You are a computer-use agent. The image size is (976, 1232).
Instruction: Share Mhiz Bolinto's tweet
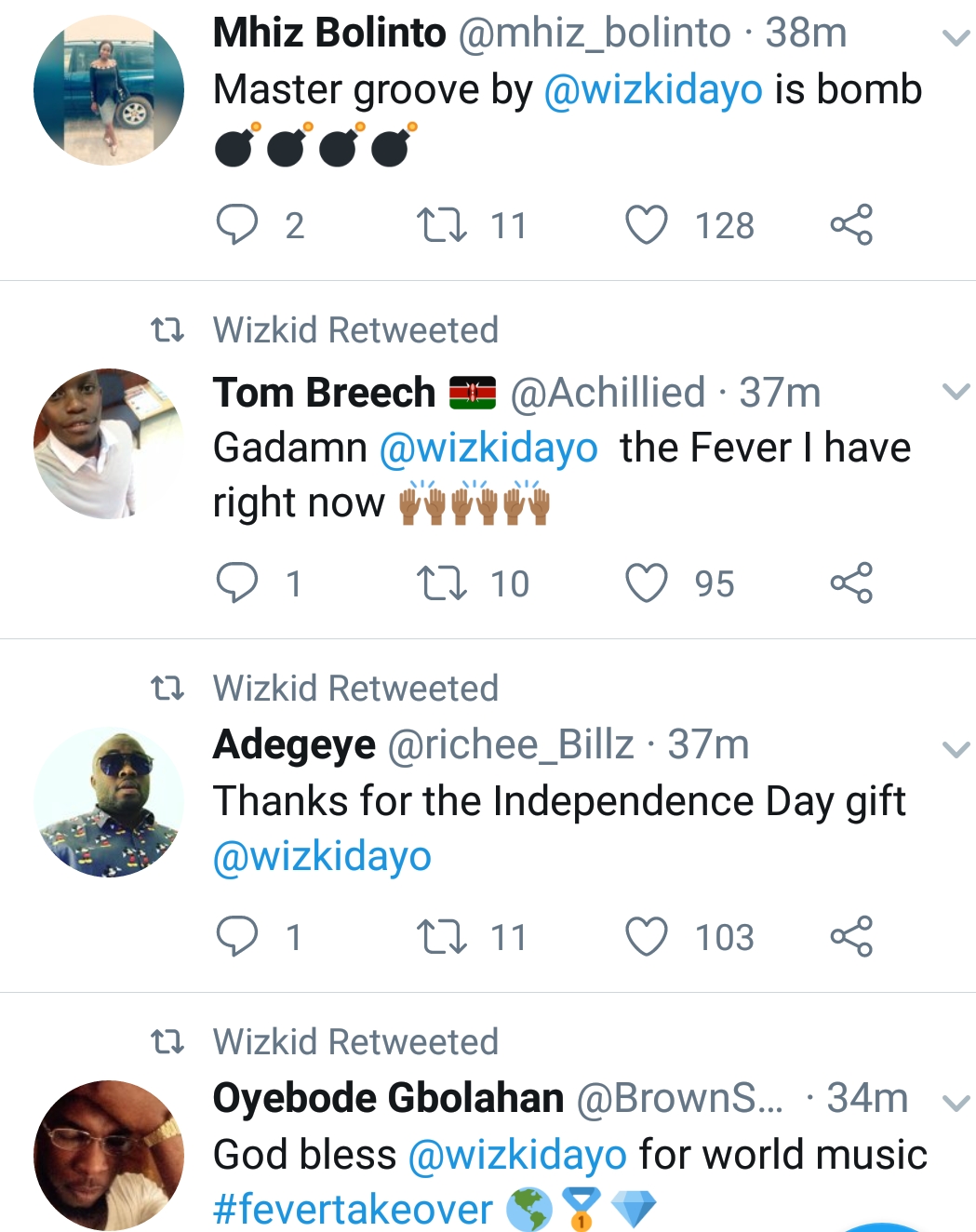click(x=851, y=225)
